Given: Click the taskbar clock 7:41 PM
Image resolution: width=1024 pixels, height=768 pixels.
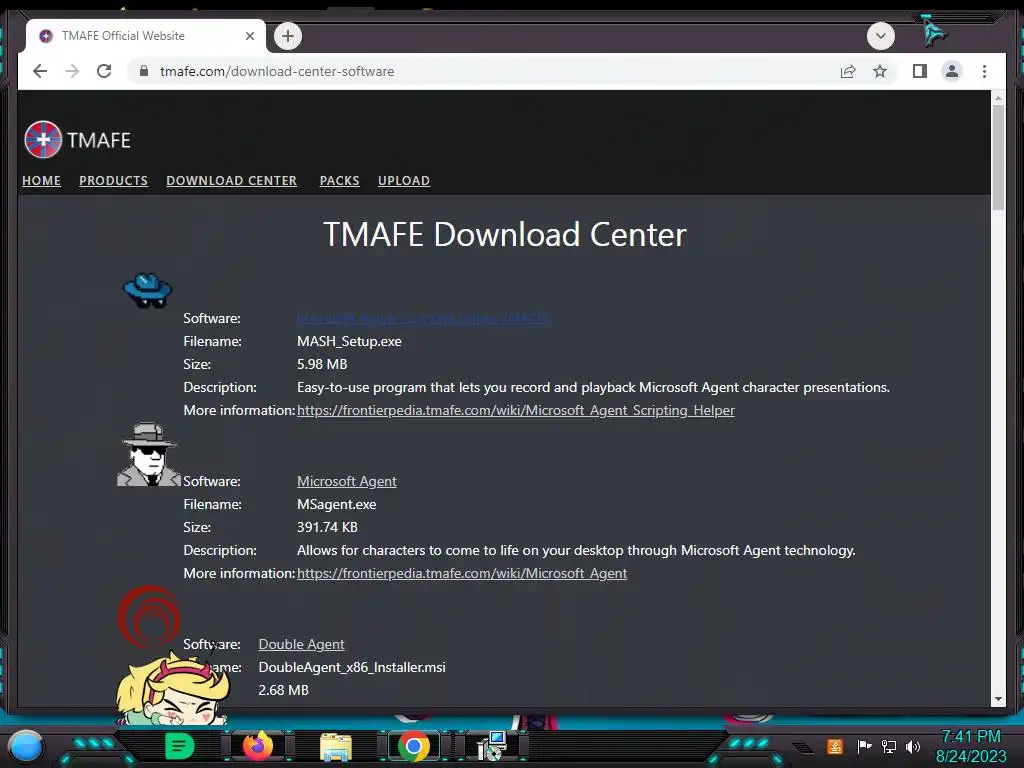Looking at the screenshot, I should (x=971, y=737).
